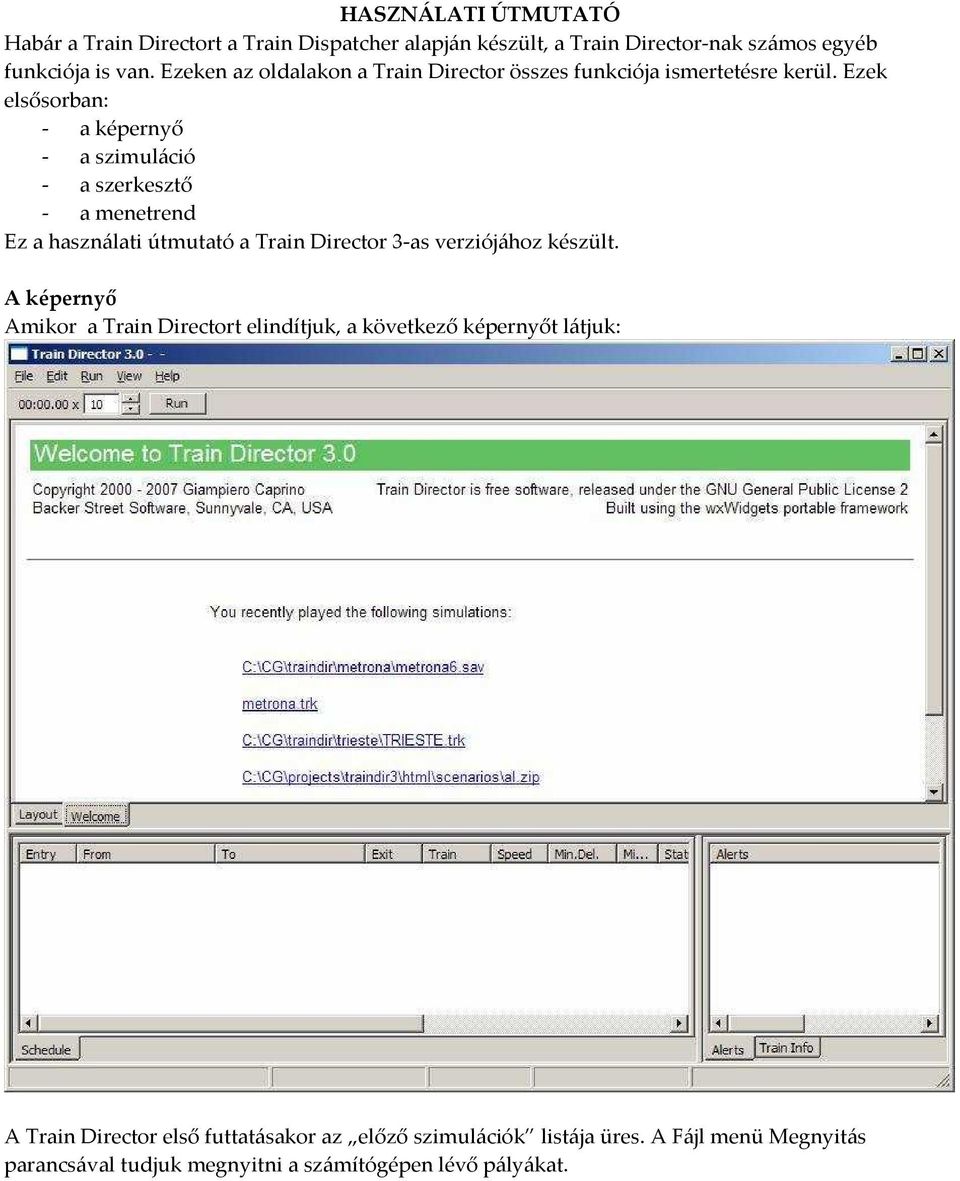The image size is (960, 1181).
Task: Select the Alerts tab at bottom
Action: click(727, 1049)
